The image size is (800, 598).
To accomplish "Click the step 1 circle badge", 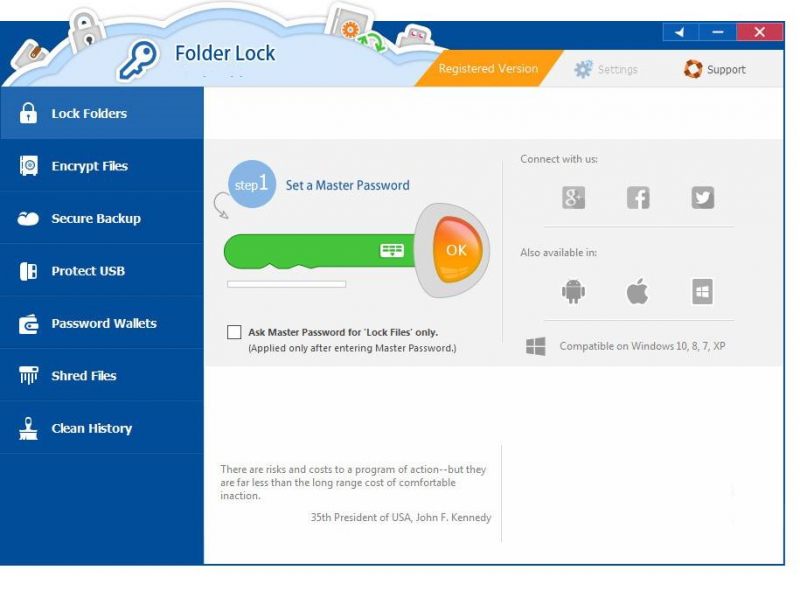I will 252,184.
